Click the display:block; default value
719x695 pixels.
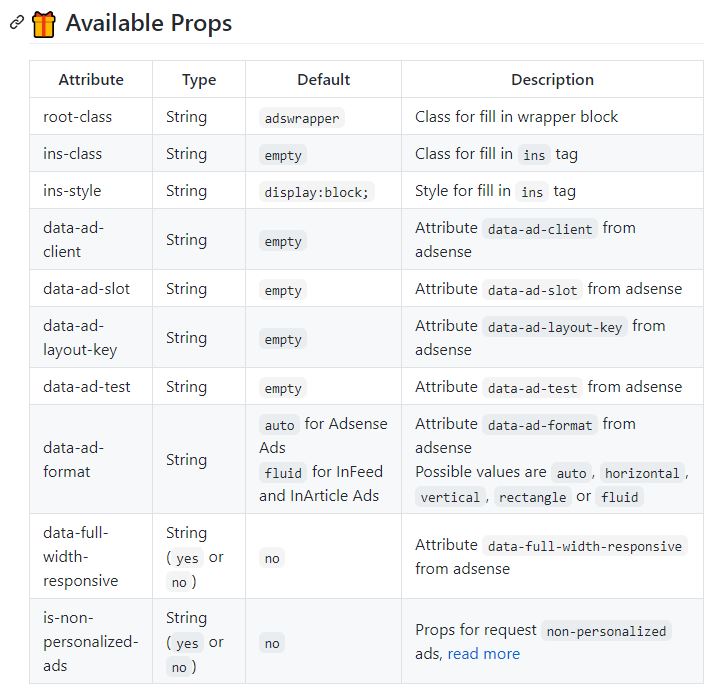click(x=316, y=192)
